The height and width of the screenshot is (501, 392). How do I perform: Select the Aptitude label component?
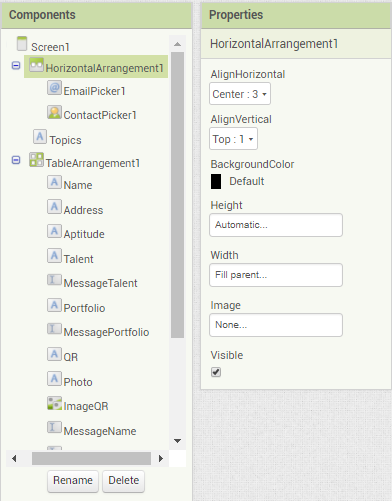point(84,234)
